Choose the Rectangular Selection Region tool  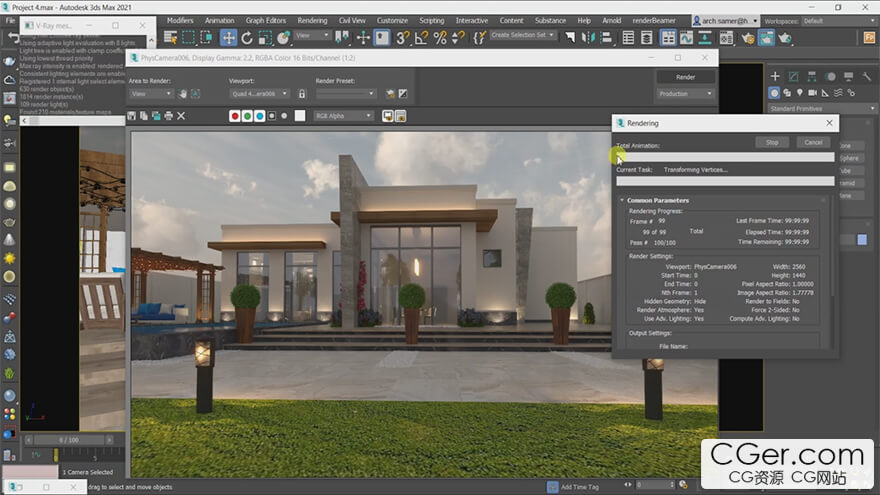point(189,38)
